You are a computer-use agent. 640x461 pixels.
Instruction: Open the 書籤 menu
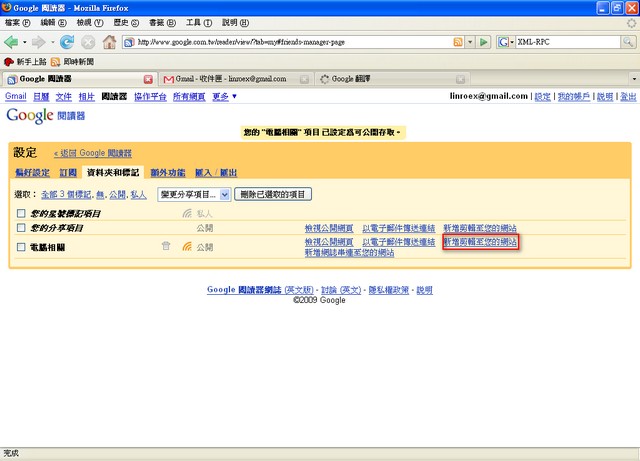click(x=162, y=23)
